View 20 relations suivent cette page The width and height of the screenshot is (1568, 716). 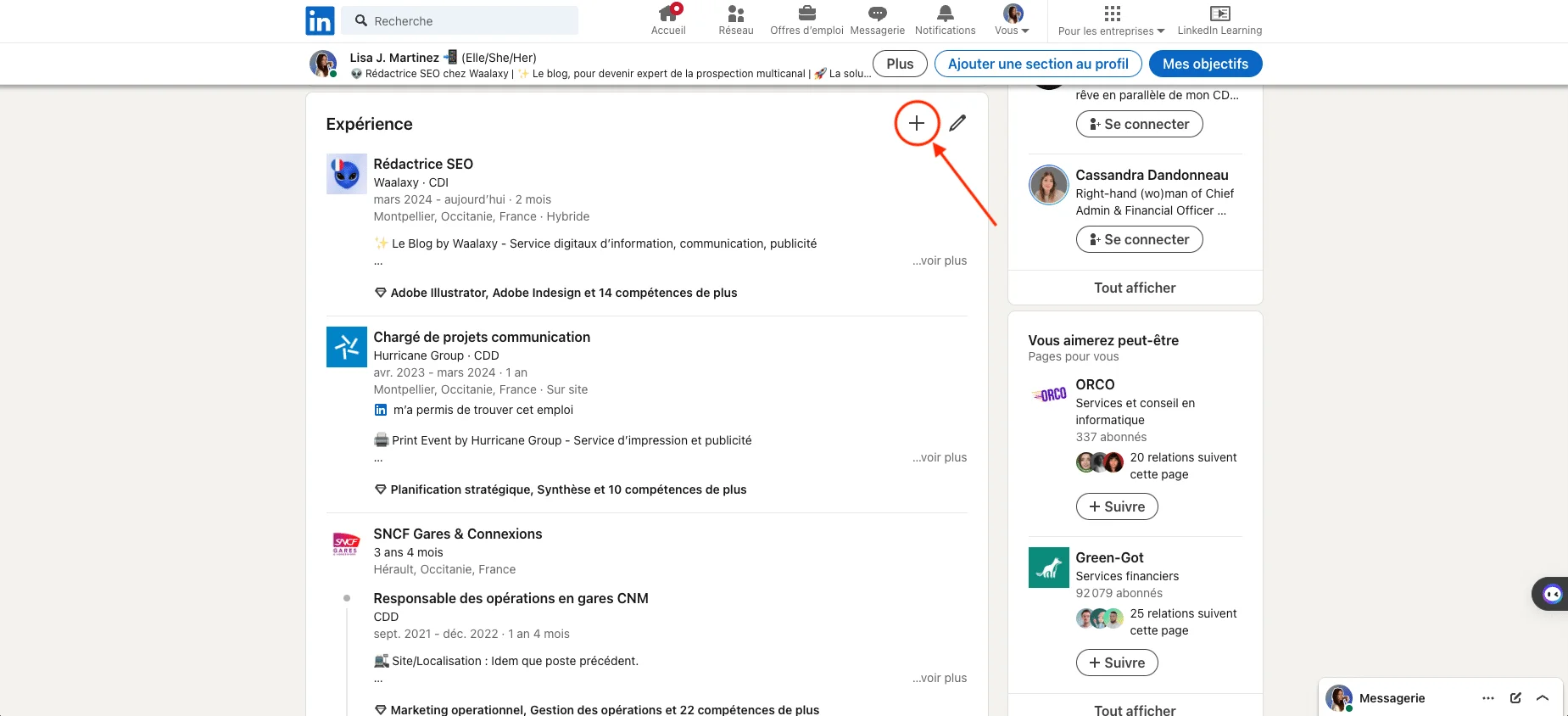point(1183,466)
